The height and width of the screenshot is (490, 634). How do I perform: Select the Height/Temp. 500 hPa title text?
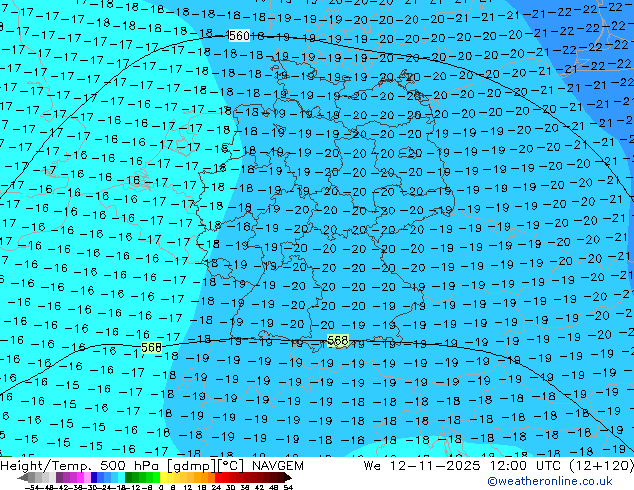[79, 466]
